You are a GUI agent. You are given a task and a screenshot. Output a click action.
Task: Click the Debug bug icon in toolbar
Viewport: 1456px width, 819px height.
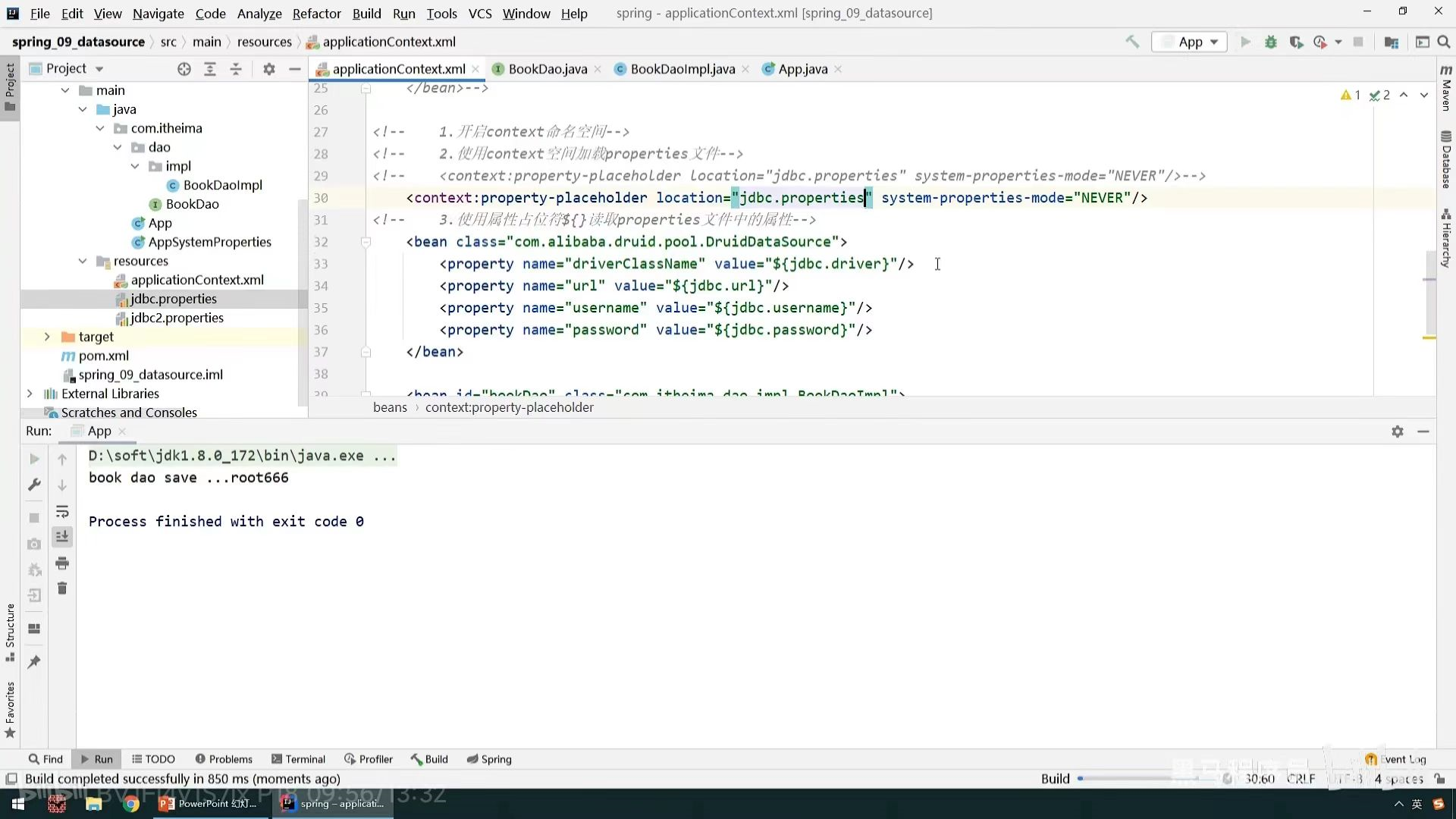[x=1271, y=42]
